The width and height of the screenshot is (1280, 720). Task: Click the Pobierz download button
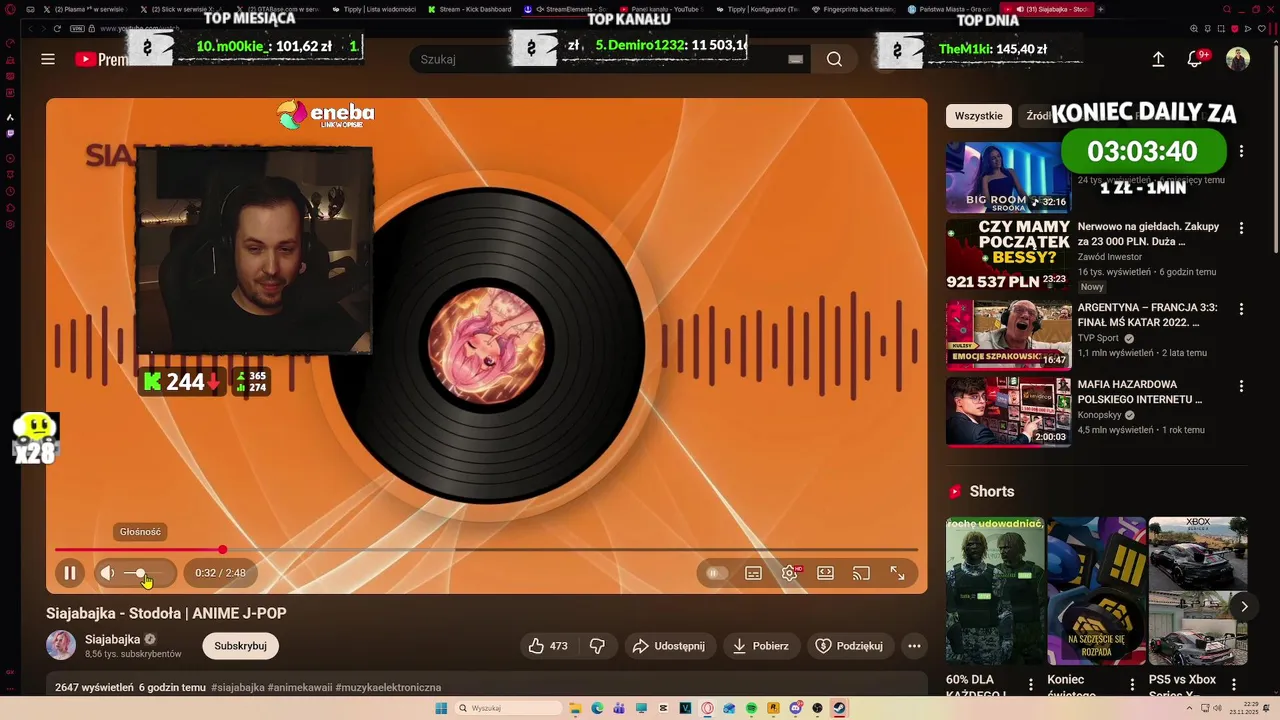(761, 646)
